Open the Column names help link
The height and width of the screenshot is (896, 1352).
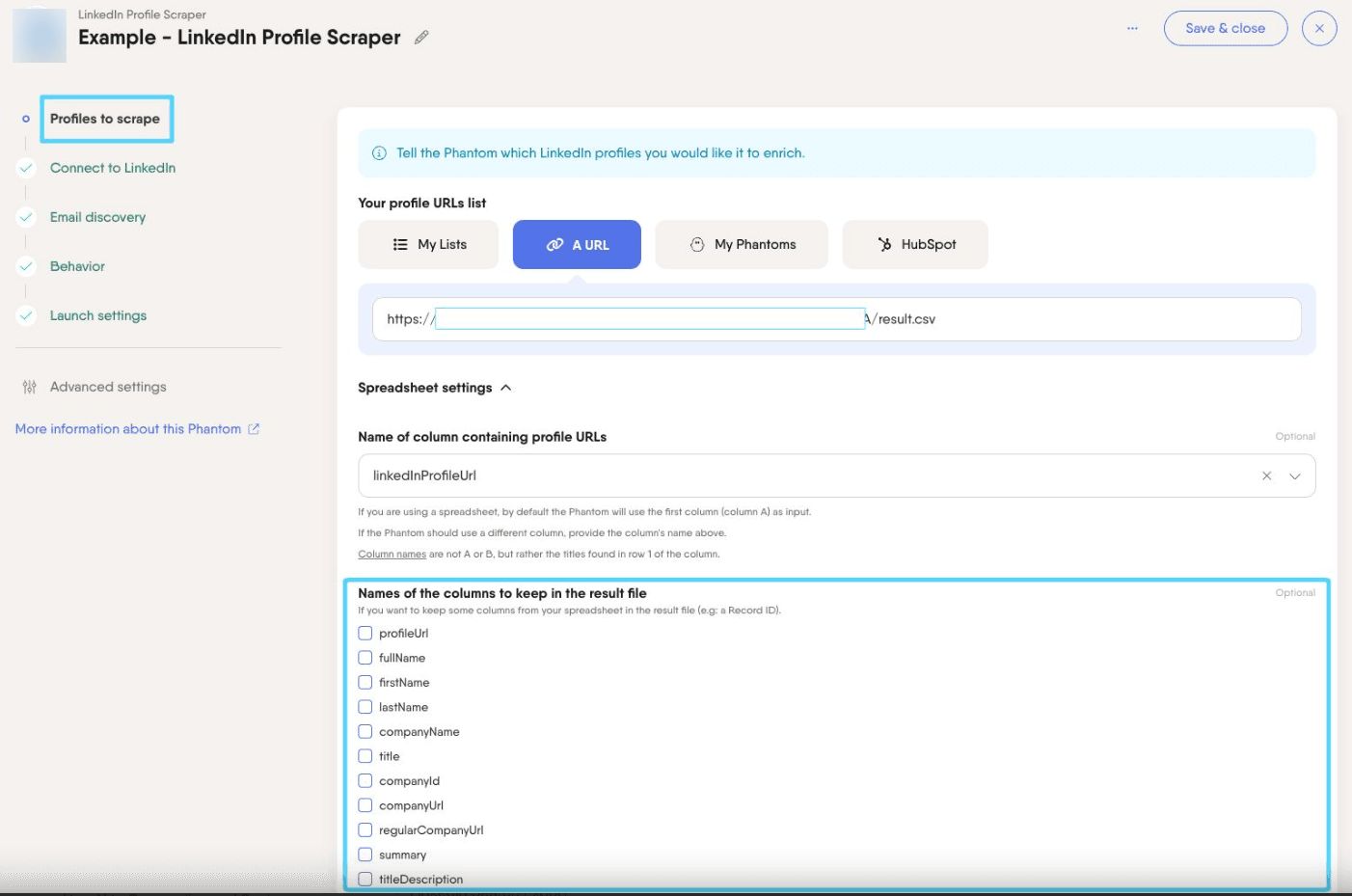(392, 554)
